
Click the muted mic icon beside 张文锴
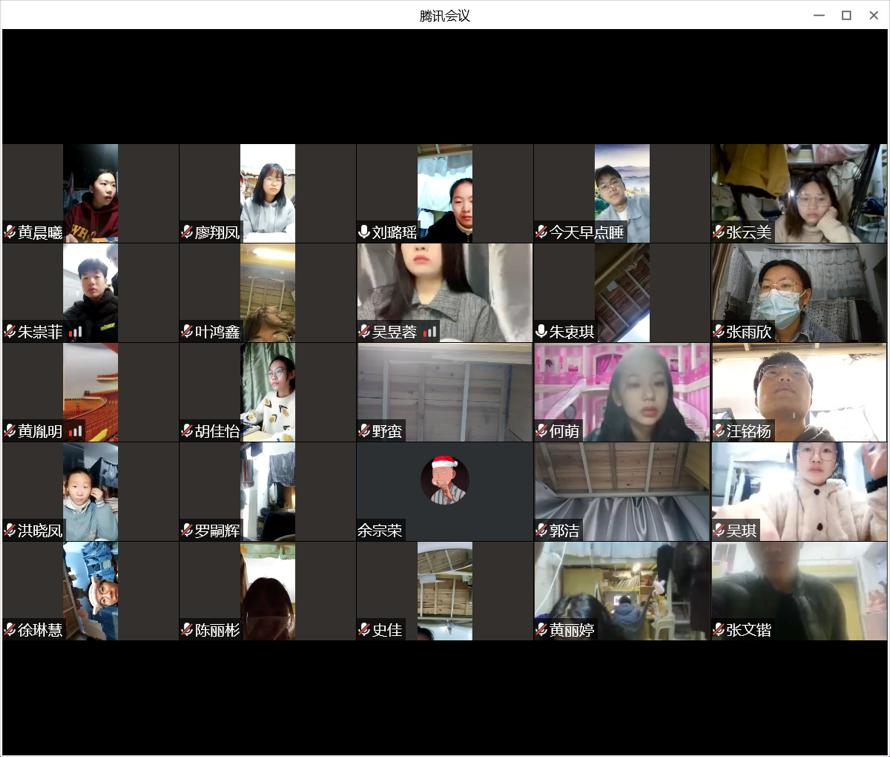[718, 630]
